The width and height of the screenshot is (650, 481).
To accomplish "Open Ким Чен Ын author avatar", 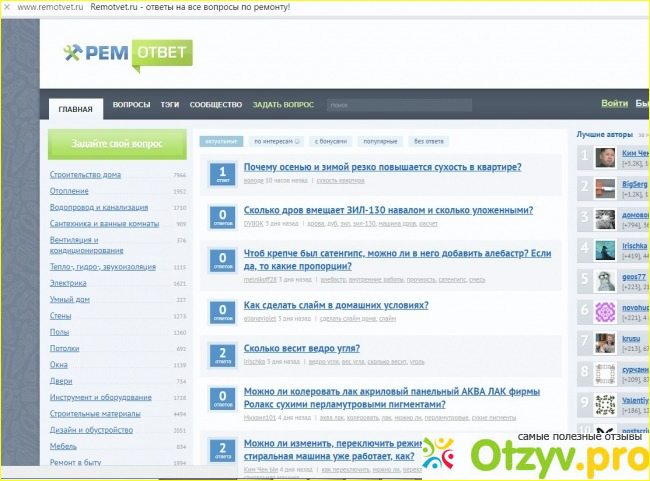I will 605,158.
